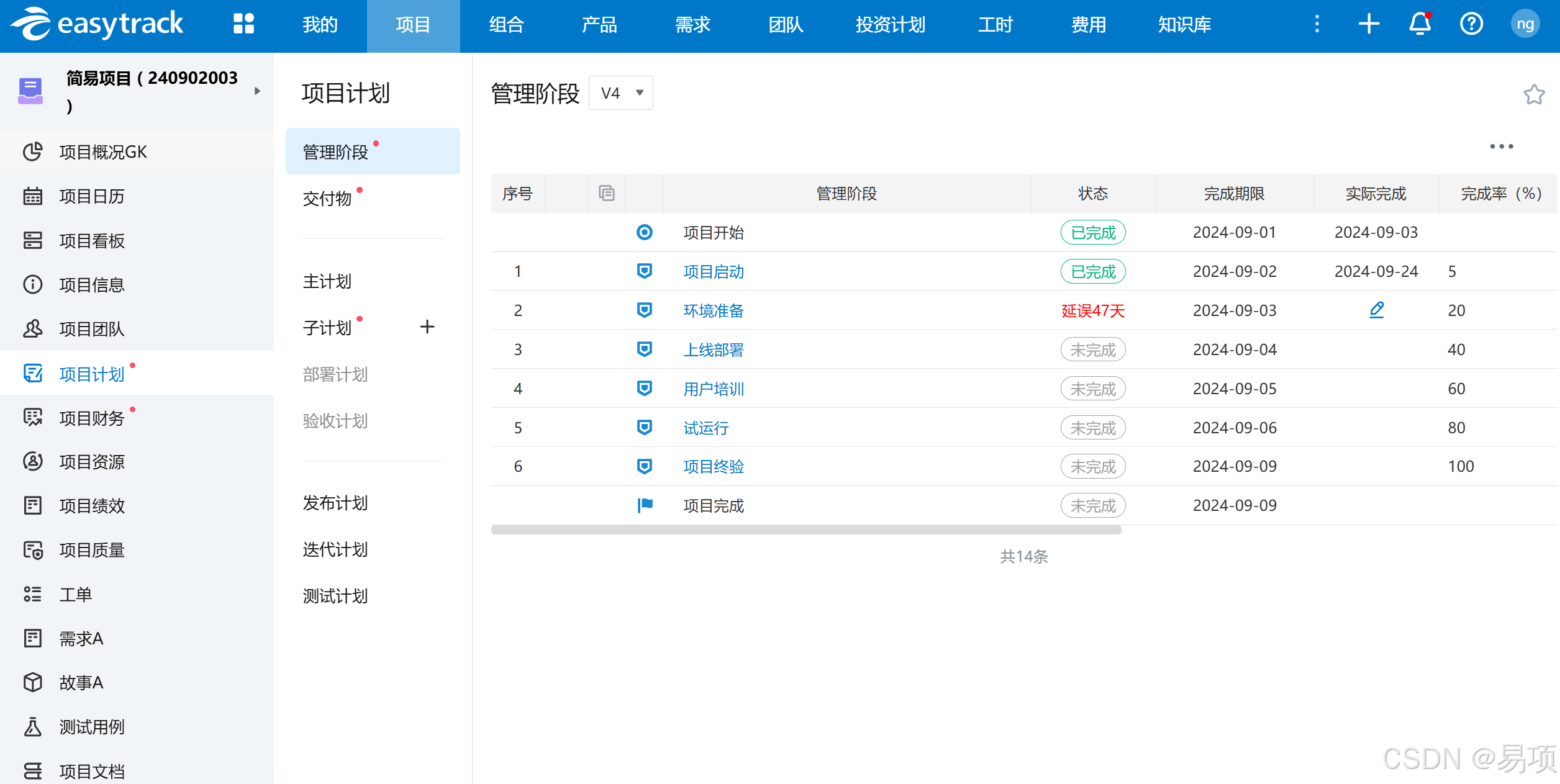Click the copy icon in table header
Screen dimensions: 1560x784
coord(606,193)
